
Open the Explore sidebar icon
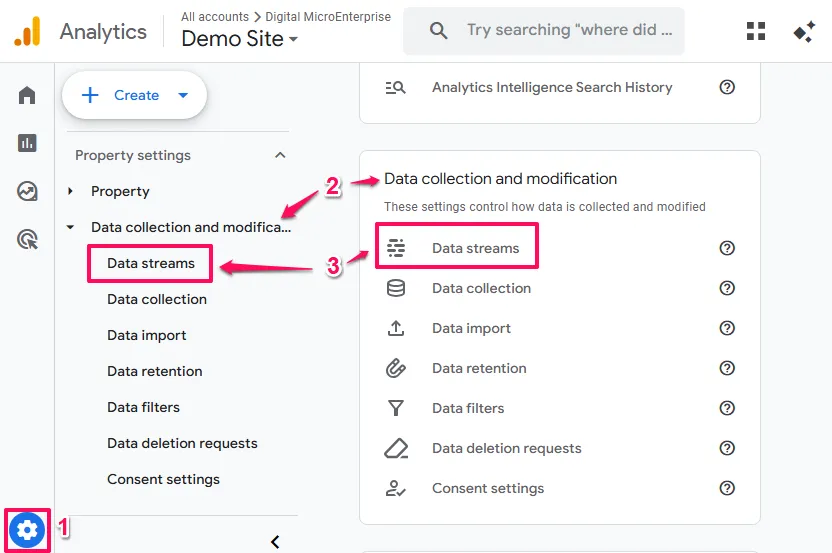pos(27,191)
